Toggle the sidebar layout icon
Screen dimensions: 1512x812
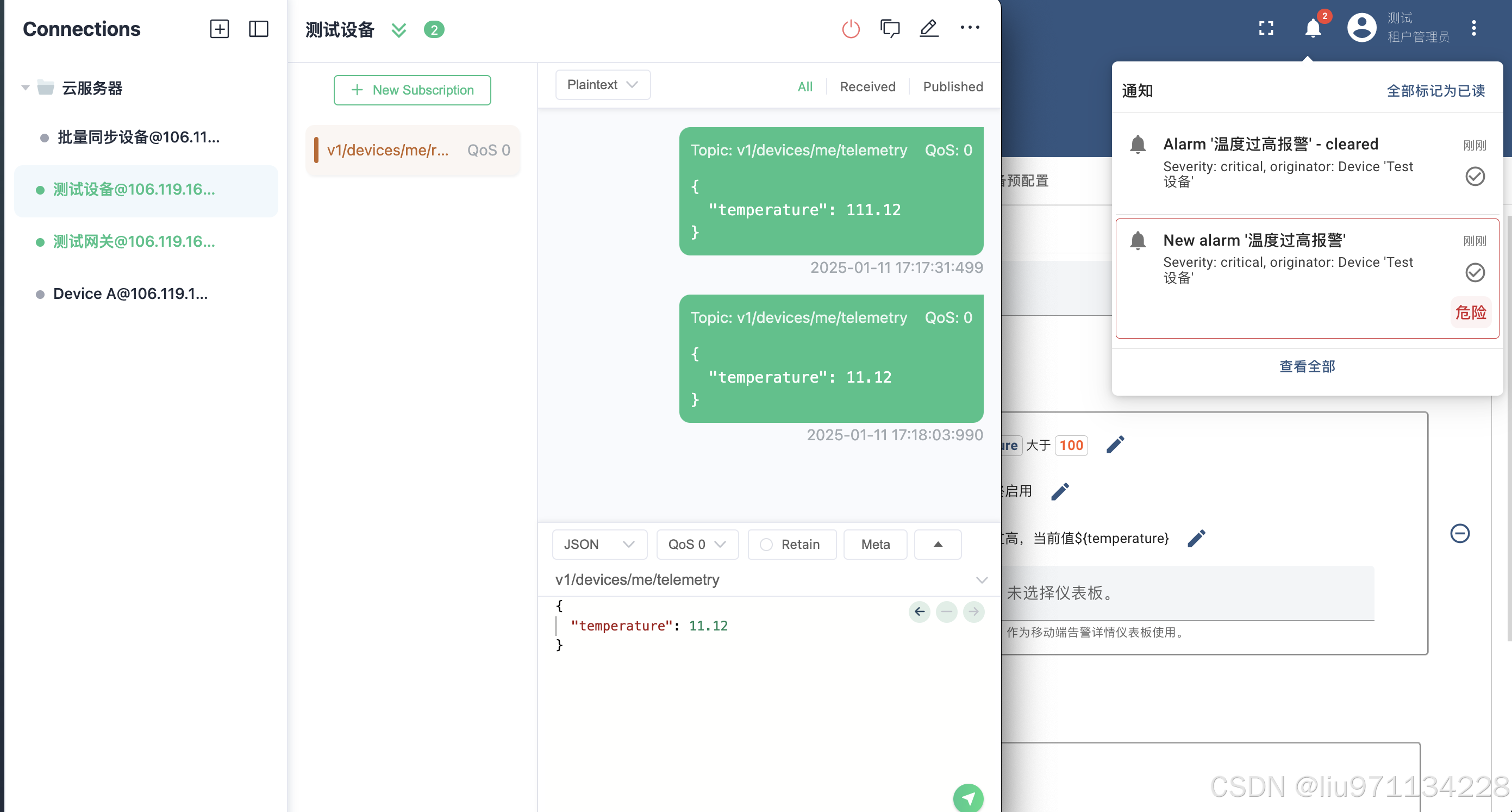(x=258, y=29)
